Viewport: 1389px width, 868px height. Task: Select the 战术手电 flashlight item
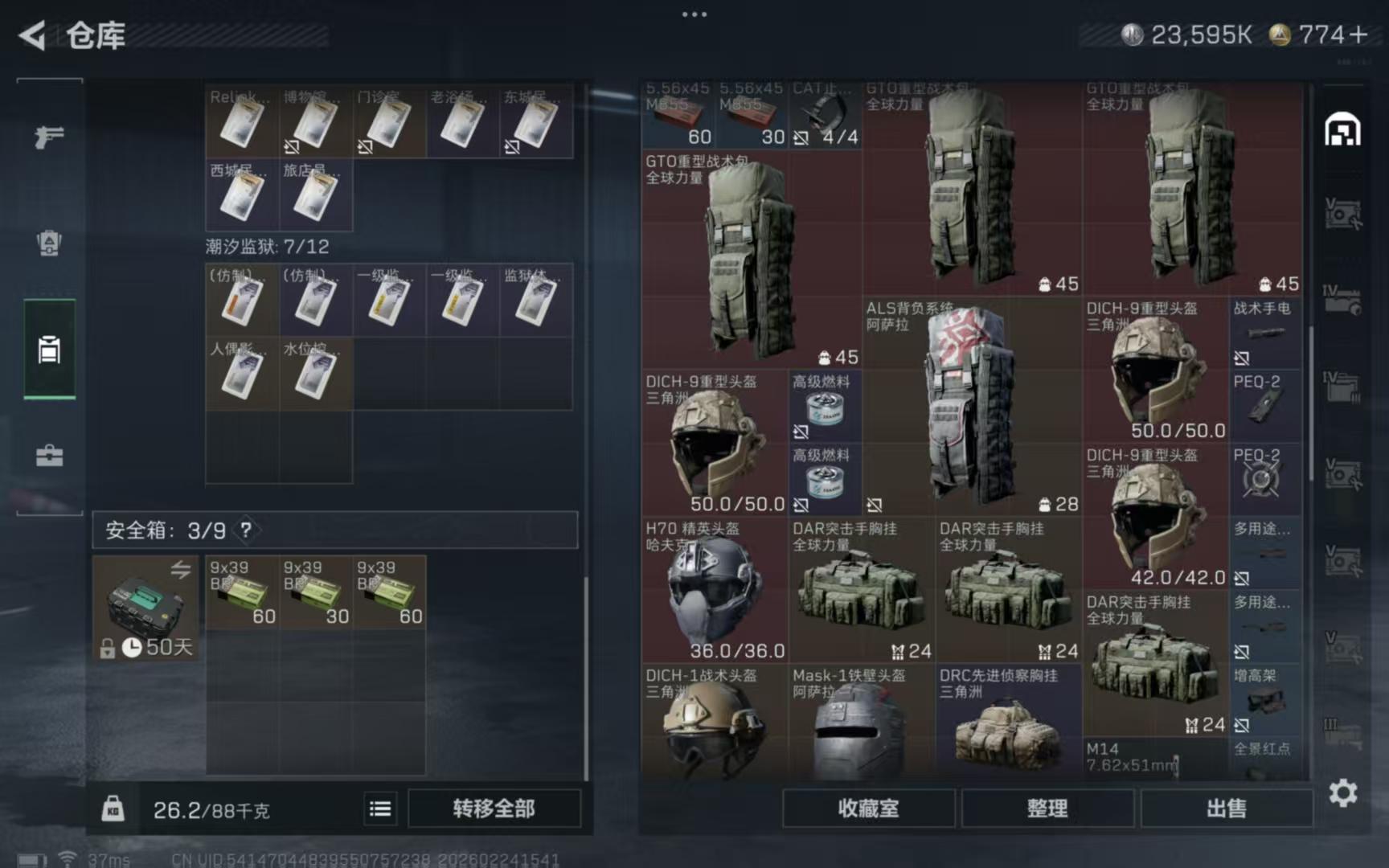point(1264,333)
